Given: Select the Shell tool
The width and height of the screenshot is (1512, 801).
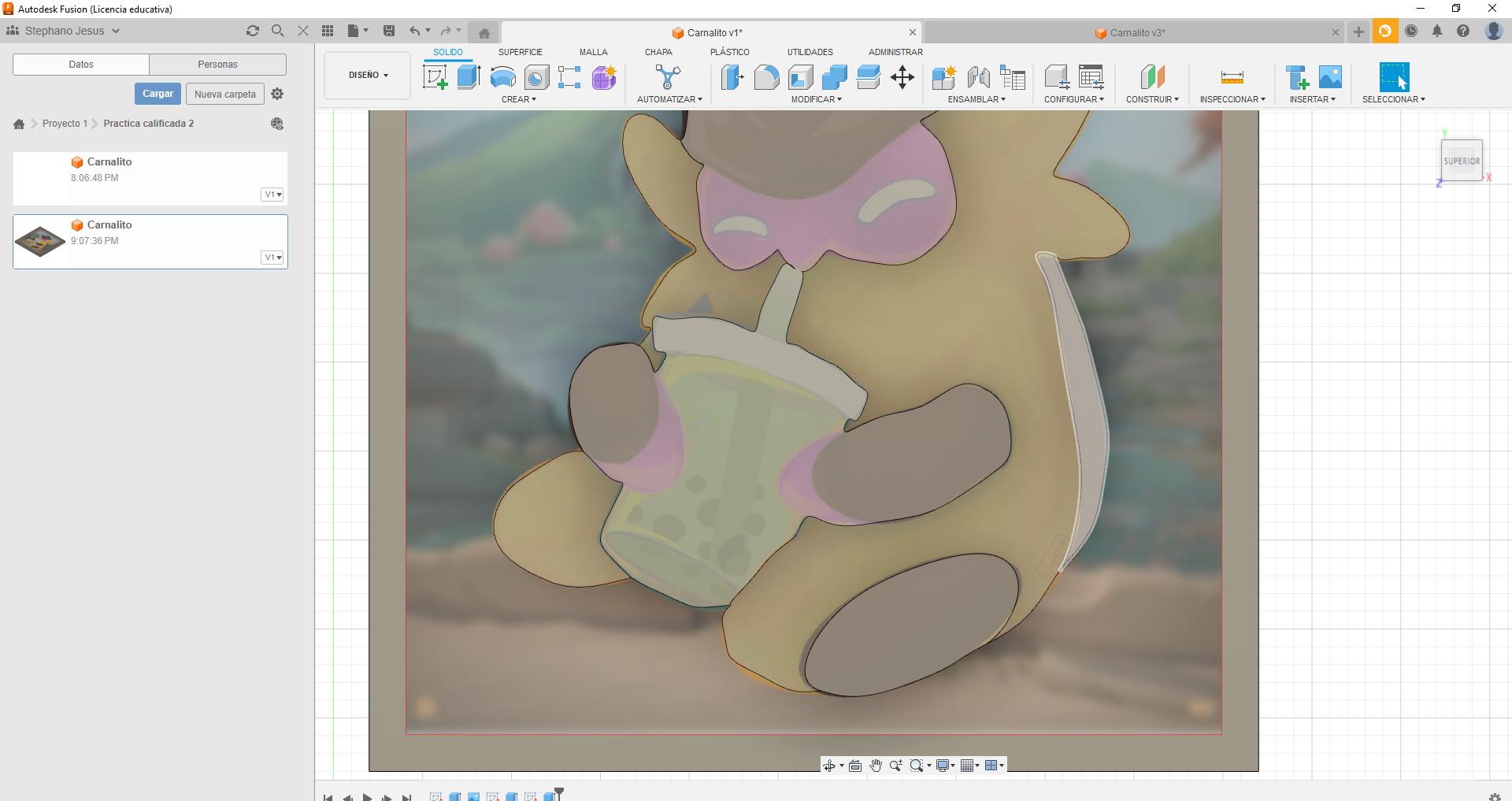Looking at the screenshot, I should tap(800, 77).
